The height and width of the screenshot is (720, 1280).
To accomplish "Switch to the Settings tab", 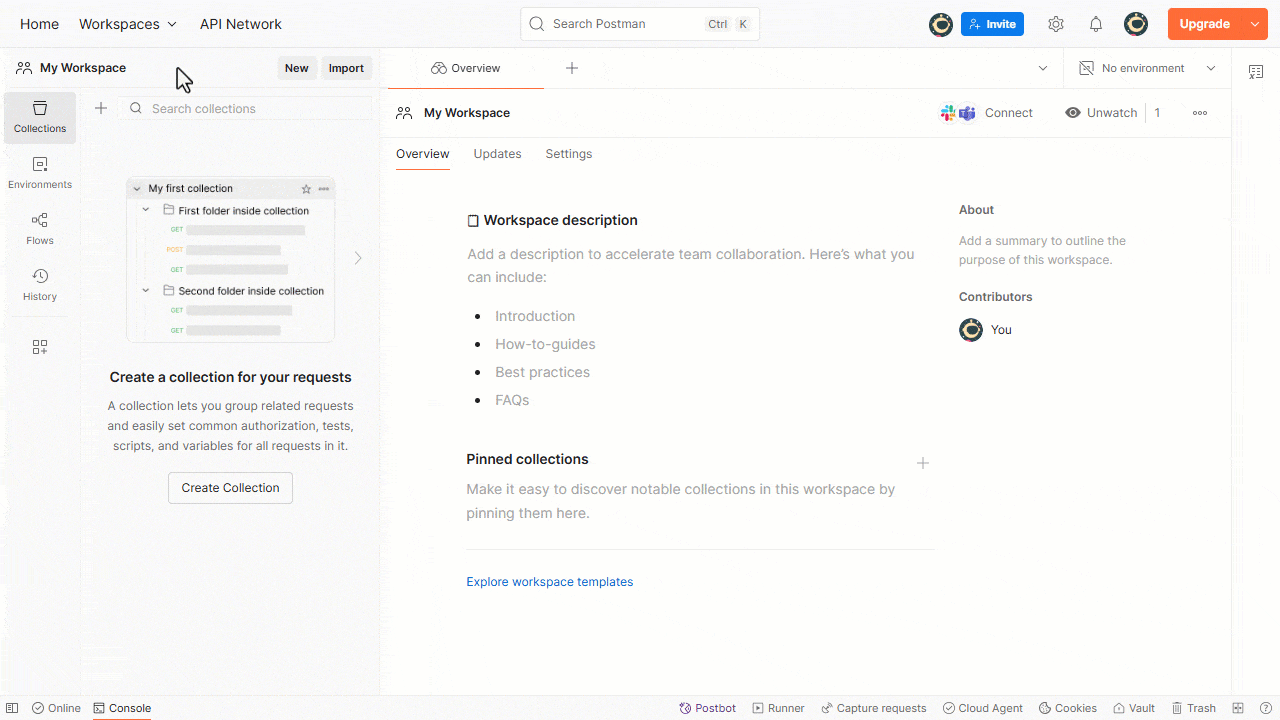I will (x=569, y=154).
